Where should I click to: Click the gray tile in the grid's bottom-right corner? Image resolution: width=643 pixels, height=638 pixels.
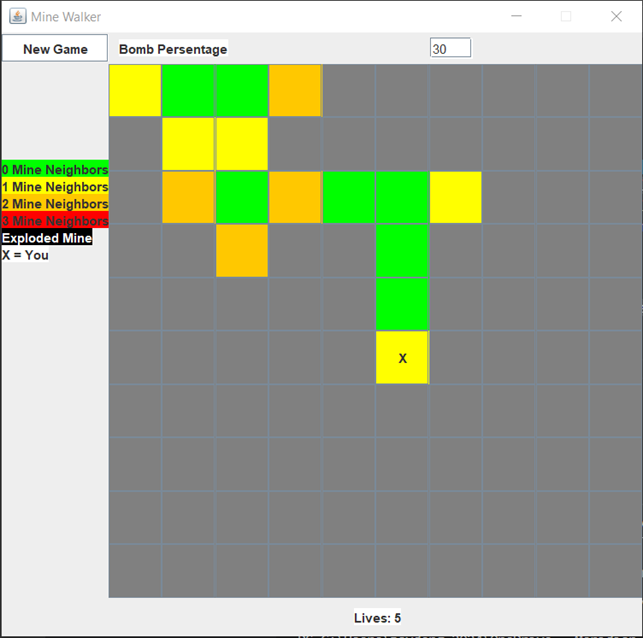[x=615, y=570]
